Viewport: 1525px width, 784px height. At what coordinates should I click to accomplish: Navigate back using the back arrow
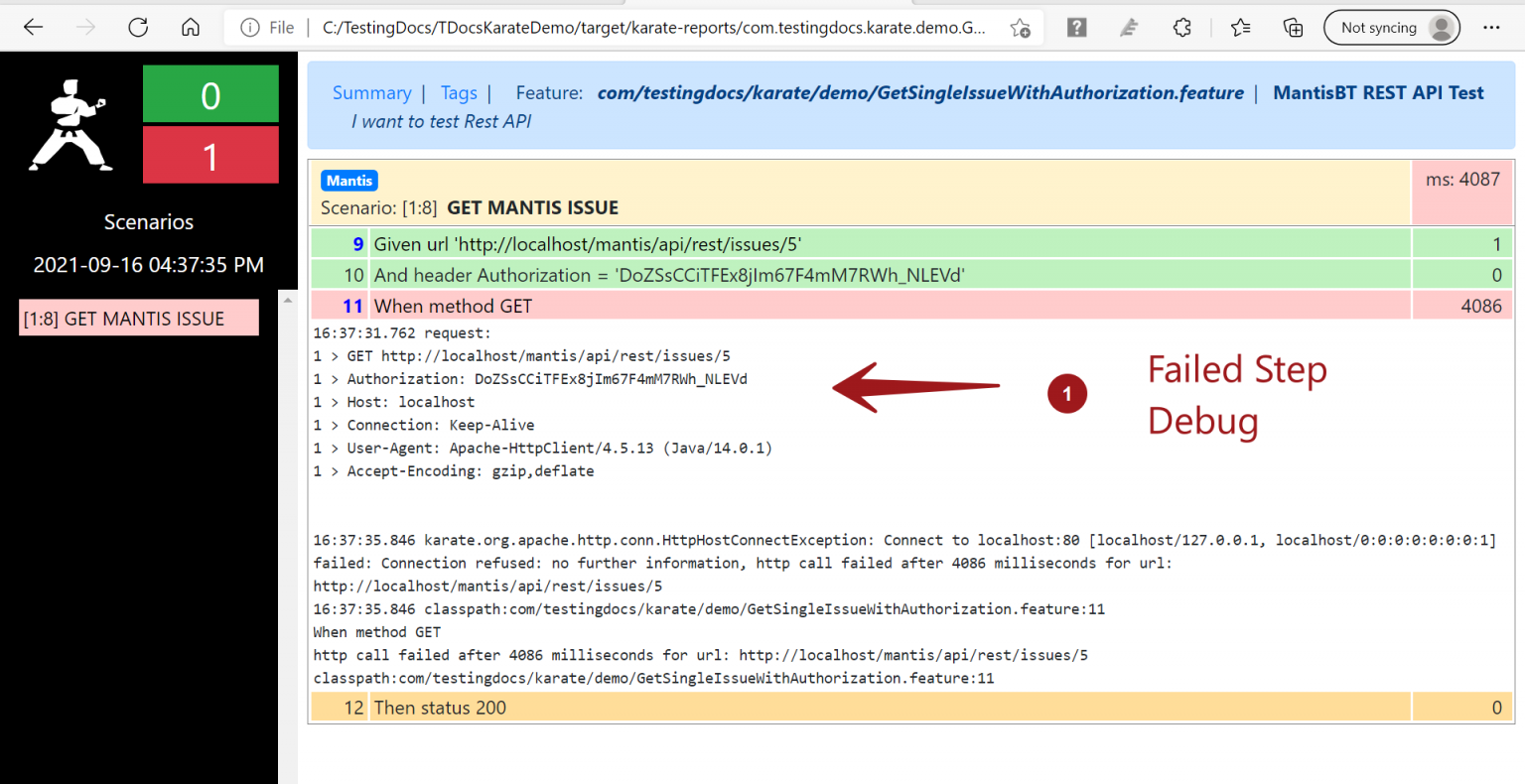click(x=33, y=27)
